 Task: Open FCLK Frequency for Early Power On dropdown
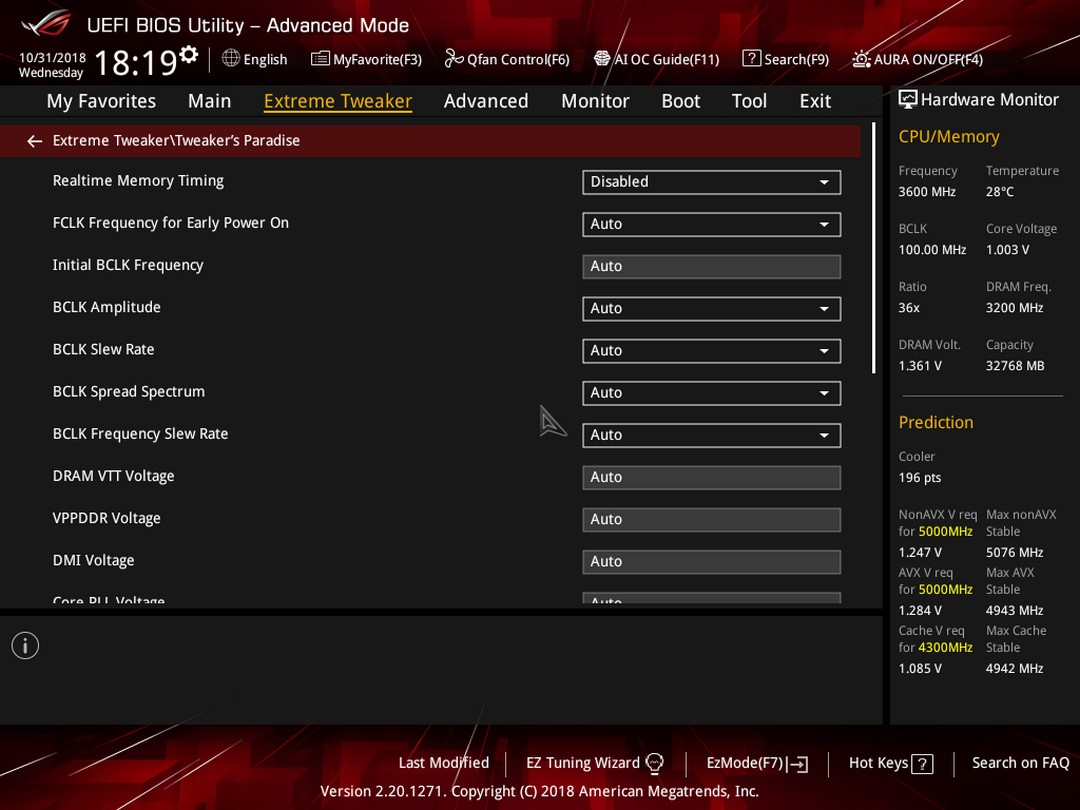pyautogui.click(x=711, y=224)
